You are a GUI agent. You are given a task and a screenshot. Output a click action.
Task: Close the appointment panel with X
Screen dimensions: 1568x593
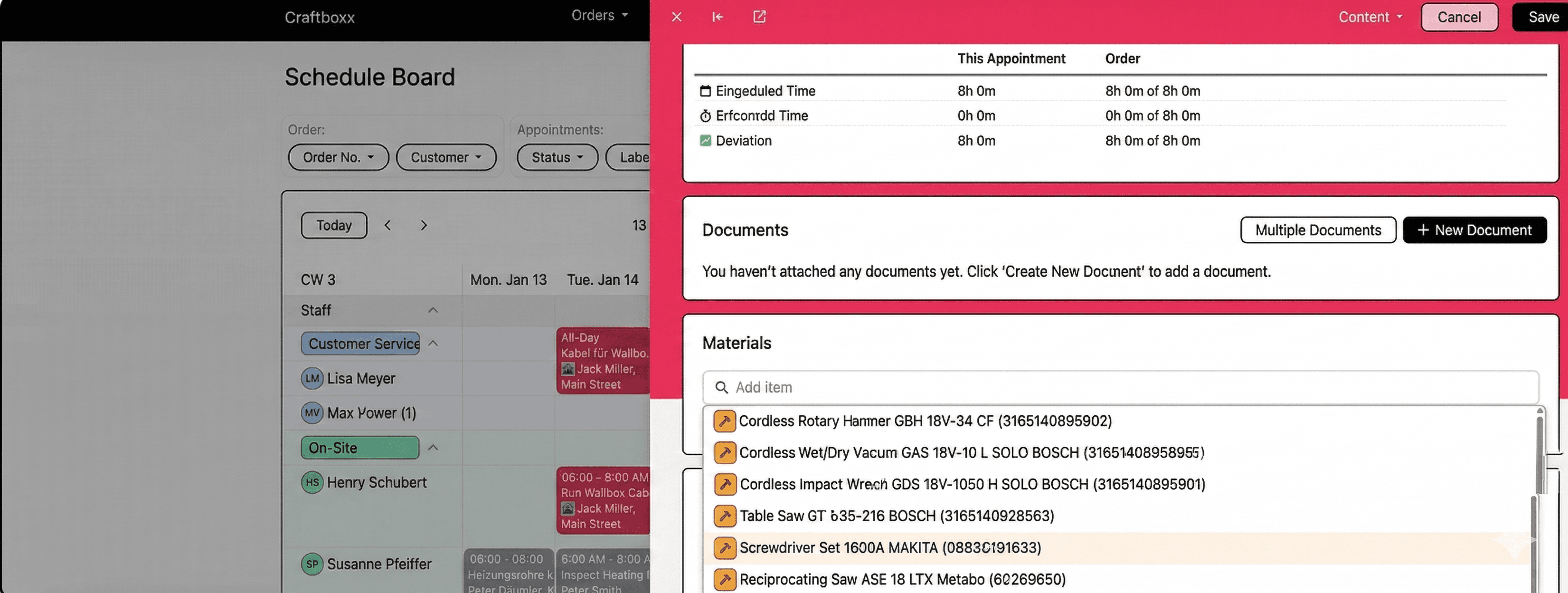click(x=676, y=17)
